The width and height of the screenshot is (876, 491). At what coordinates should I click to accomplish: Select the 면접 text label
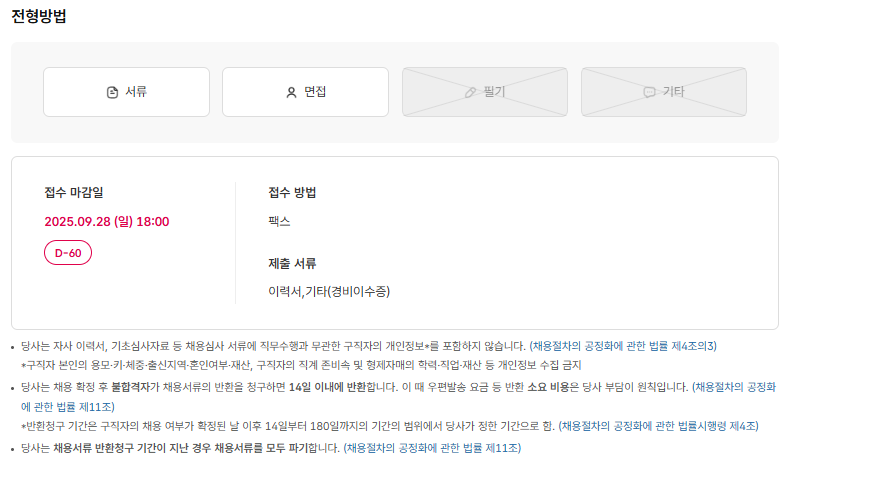(315, 92)
